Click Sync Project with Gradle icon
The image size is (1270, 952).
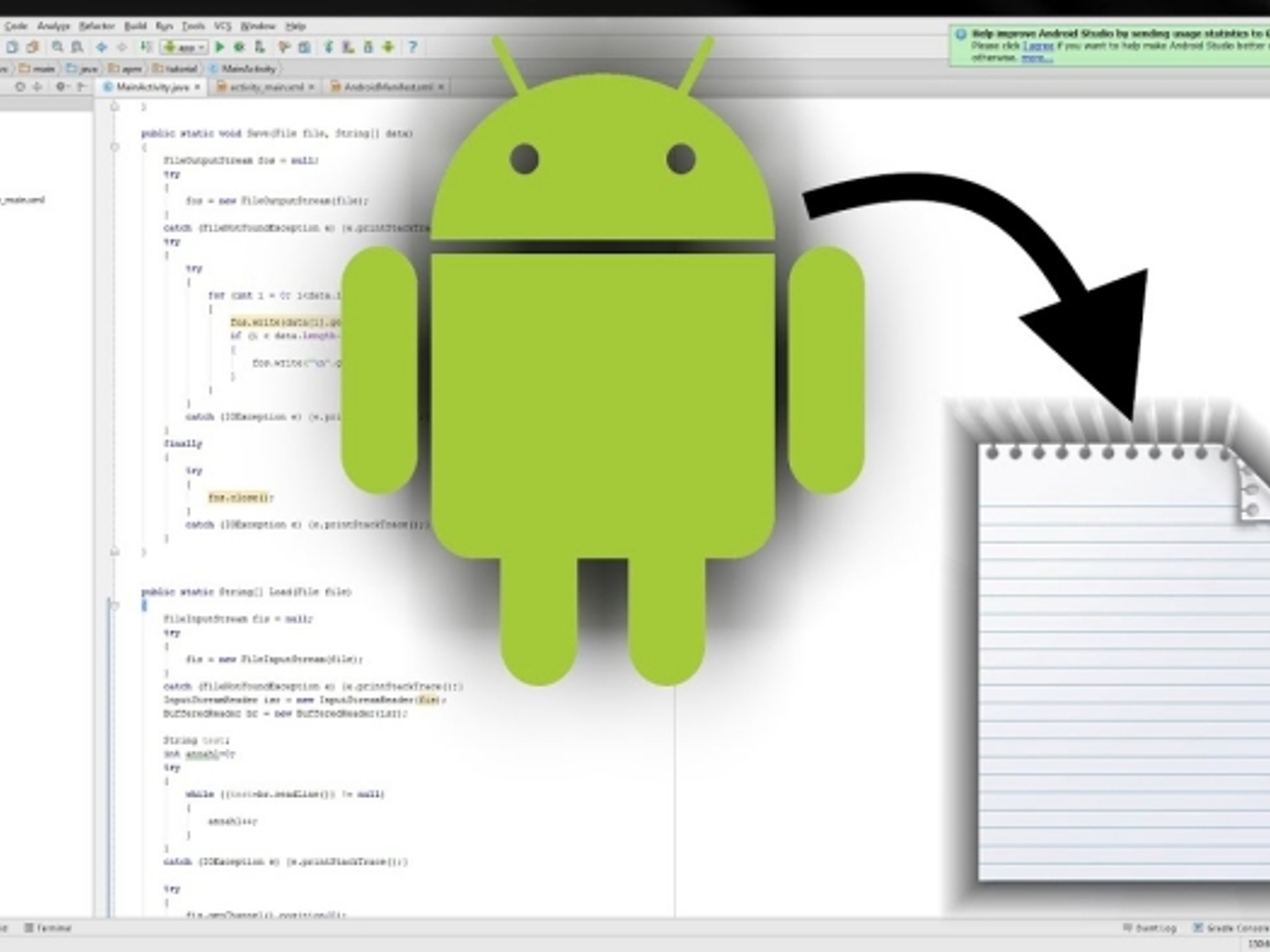click(x=328, y=47)
